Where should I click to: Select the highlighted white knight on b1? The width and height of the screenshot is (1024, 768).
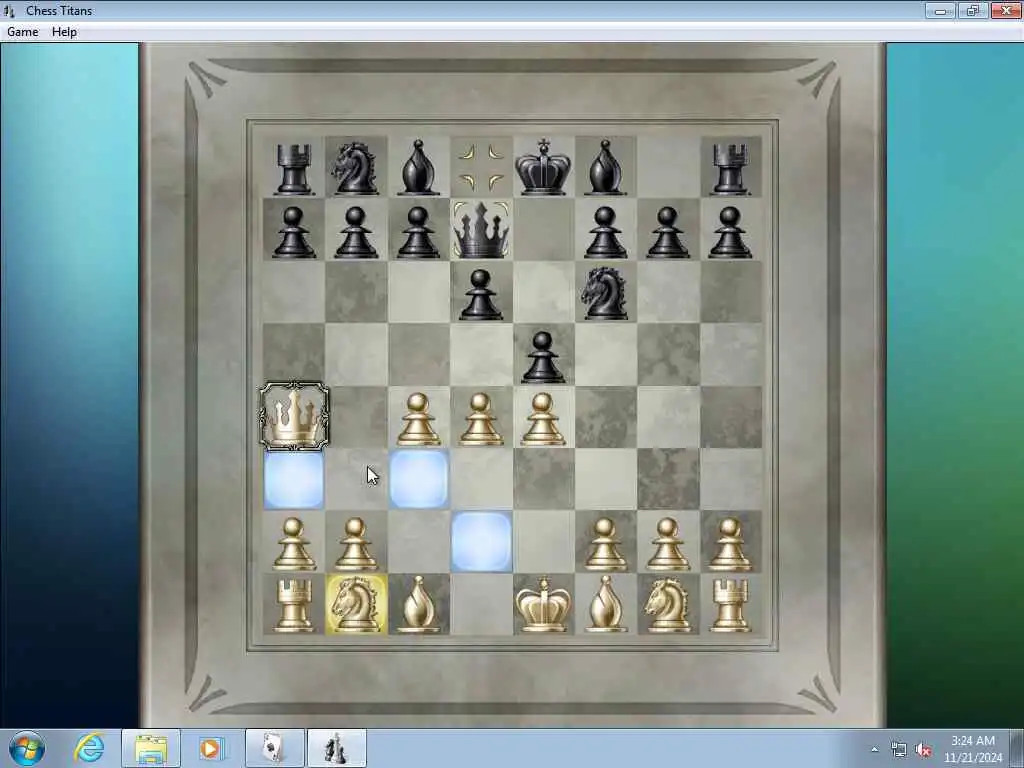coord(356,605)
